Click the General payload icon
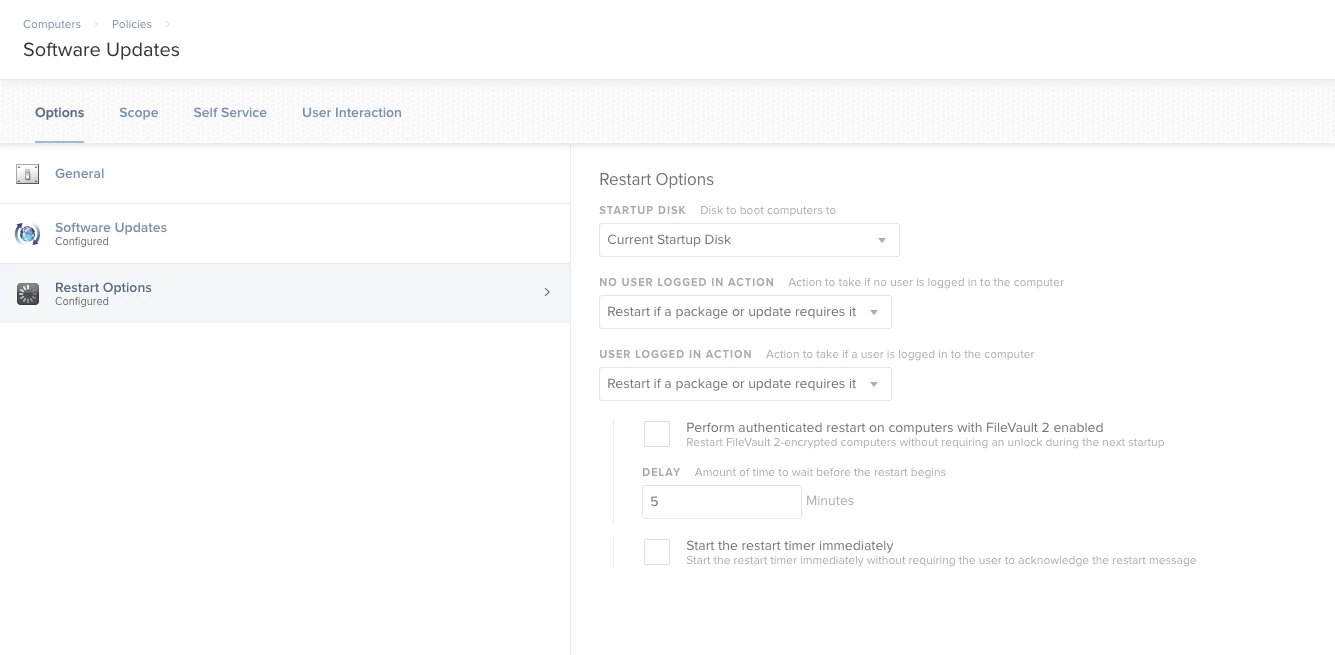The image size is (1335, 655). tap(27, 174)
